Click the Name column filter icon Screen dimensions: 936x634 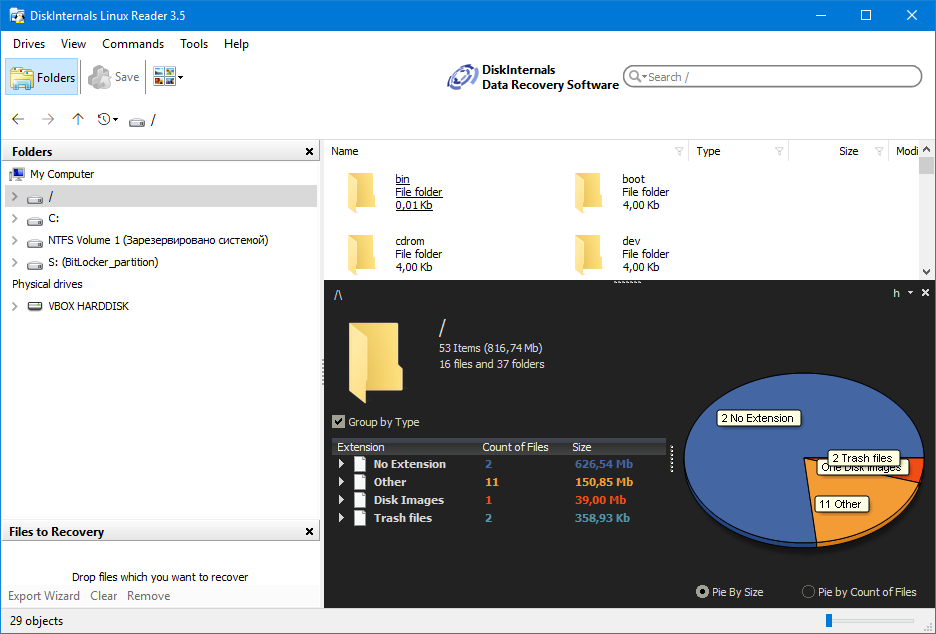point(680,152)
